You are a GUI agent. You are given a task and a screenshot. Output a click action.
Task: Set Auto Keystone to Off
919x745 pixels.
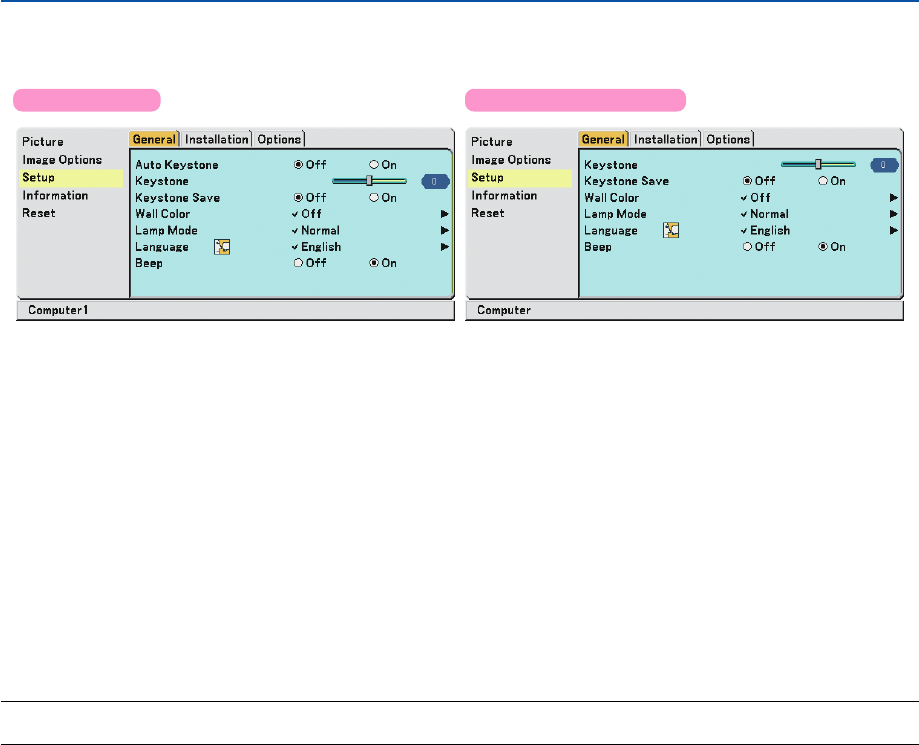pos(310,165)
